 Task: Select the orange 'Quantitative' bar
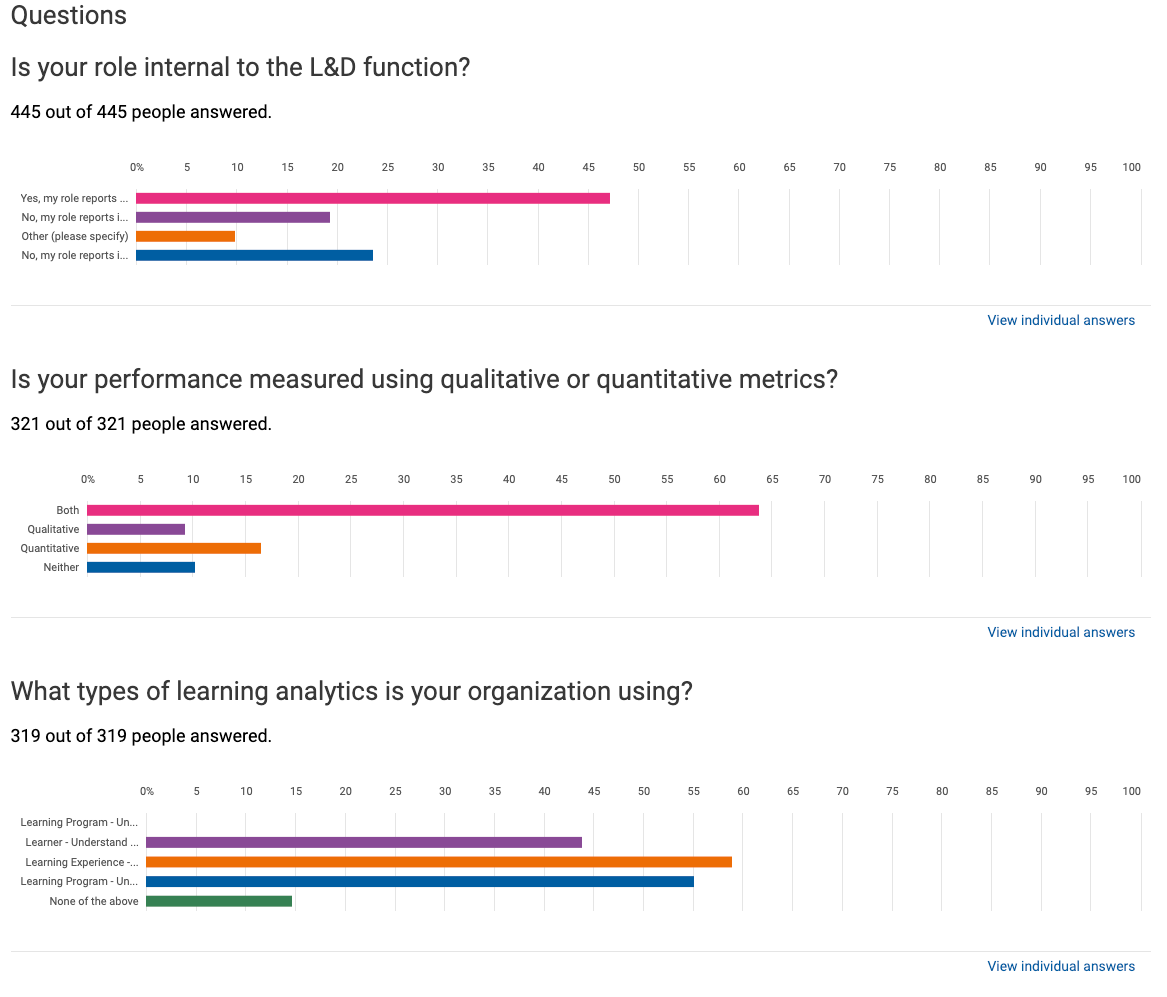[175, 548]
